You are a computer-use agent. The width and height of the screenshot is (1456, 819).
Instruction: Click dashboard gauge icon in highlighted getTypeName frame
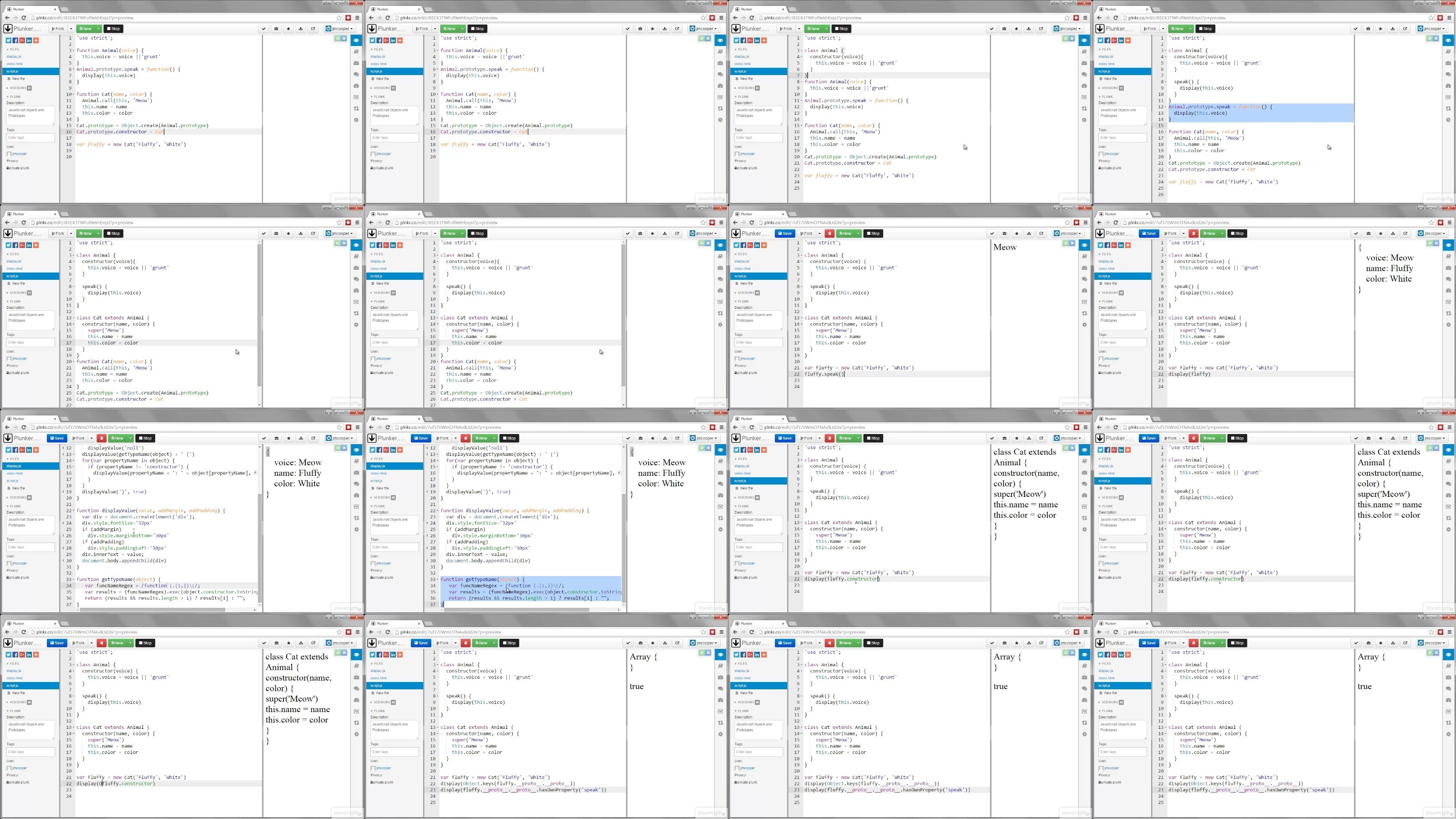pyautogui.click(x=720, y=495)
